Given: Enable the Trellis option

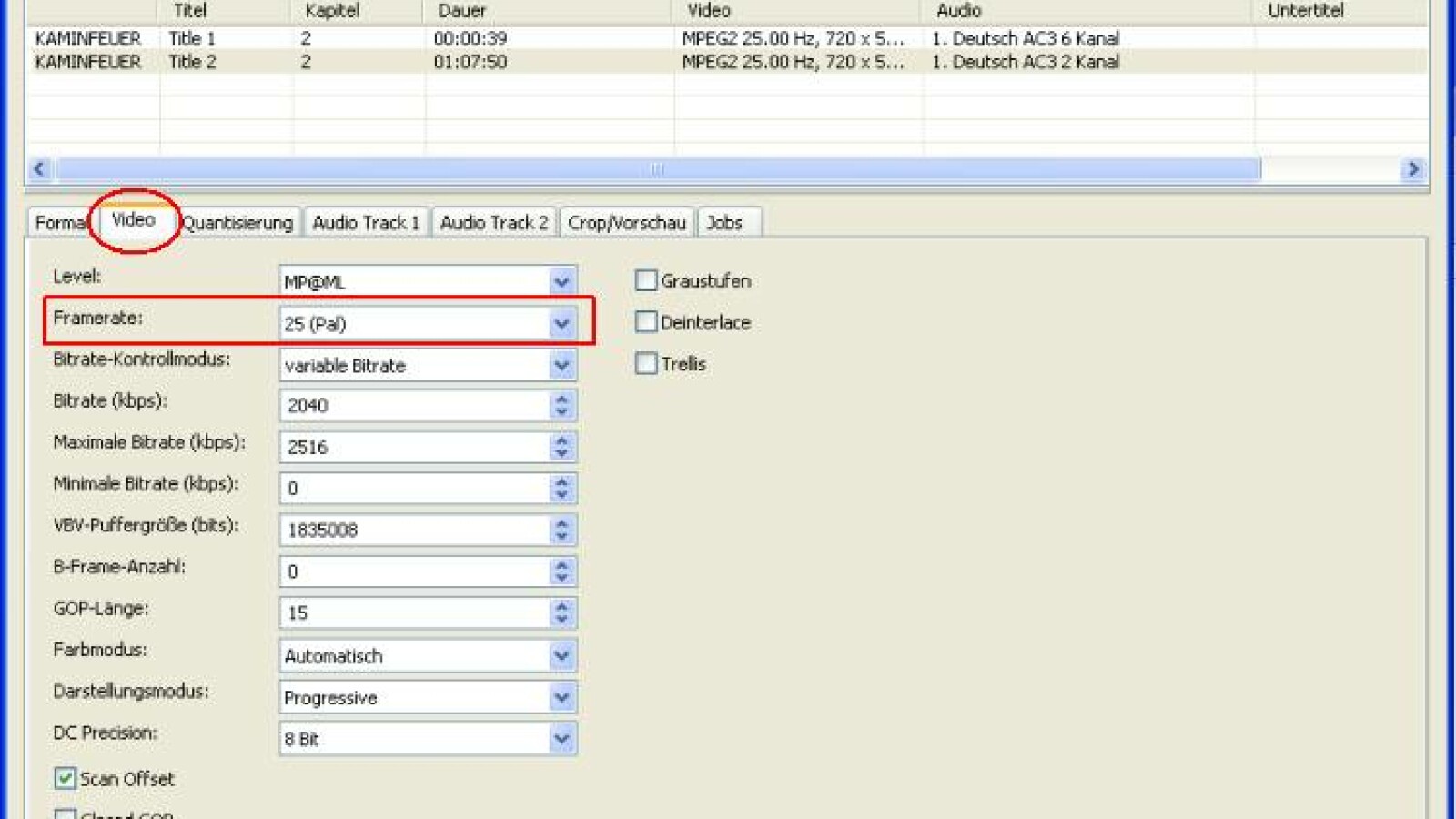Looking at the screenshot, I should (x=646, y=364).
